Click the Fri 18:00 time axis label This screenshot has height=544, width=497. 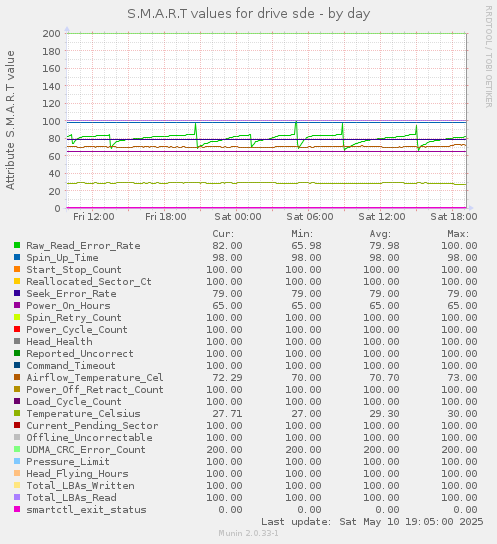point(166,216)
